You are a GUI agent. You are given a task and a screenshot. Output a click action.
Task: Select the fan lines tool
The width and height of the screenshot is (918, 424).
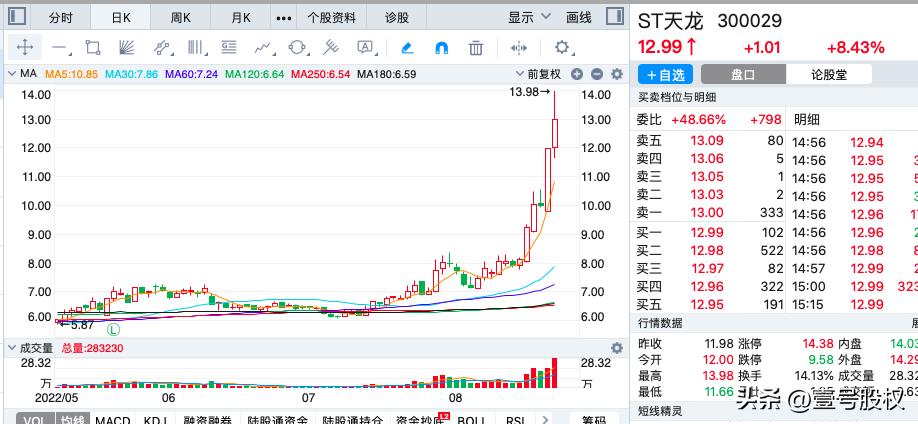(126, 47)
